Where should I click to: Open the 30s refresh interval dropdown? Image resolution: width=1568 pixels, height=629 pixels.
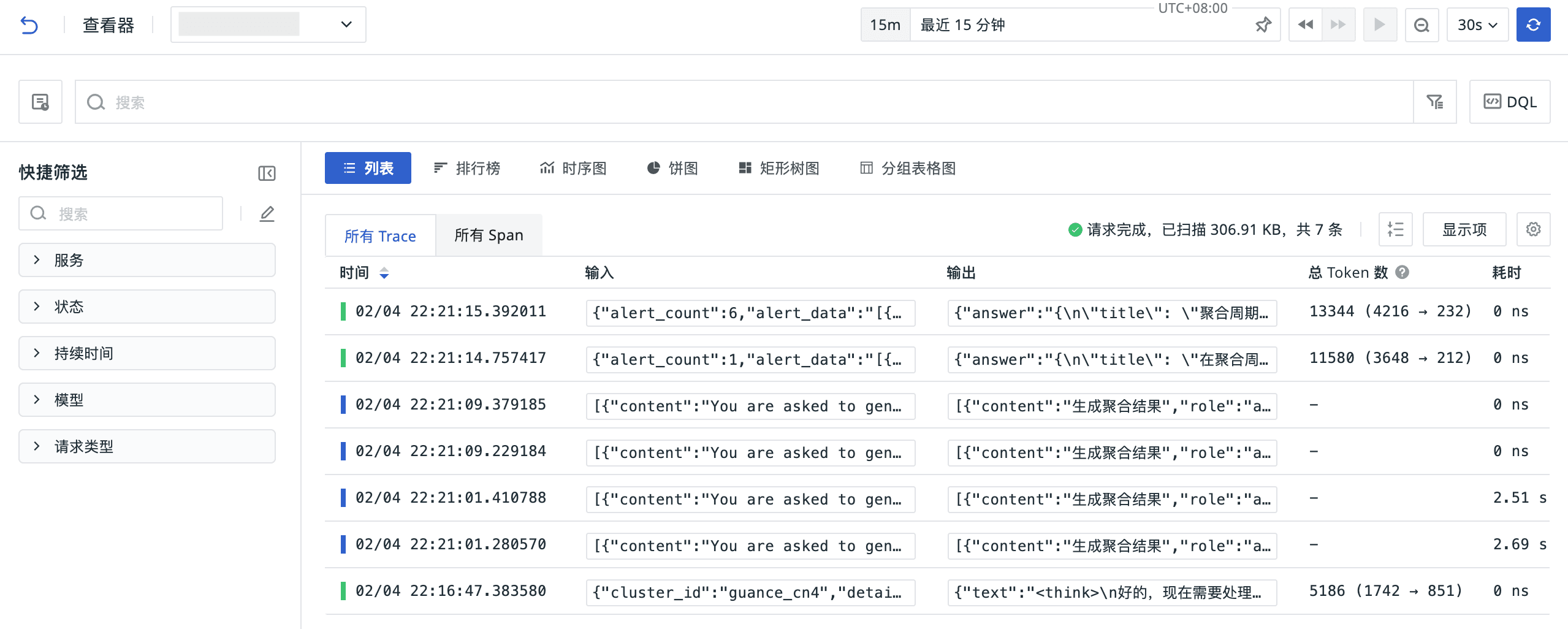[1477, 25]
